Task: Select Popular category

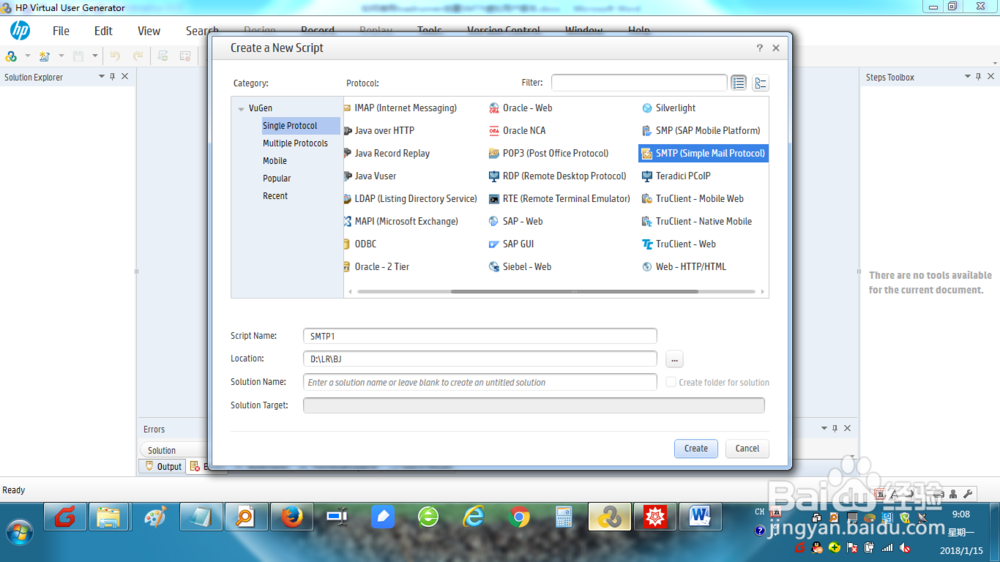Action: coord(277,179)
